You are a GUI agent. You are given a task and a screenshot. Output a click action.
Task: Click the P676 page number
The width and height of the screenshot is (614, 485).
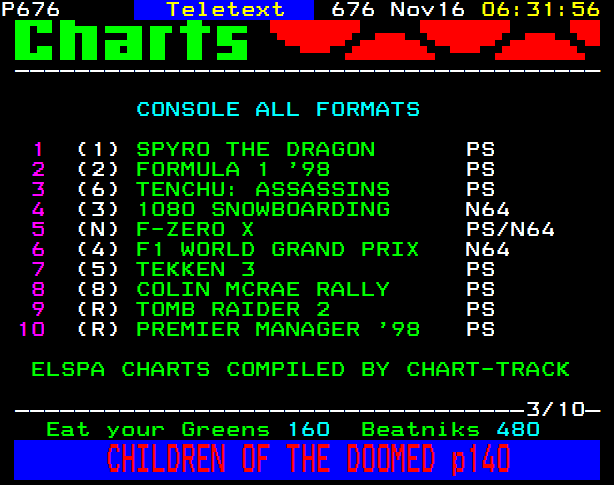point(31,9)
